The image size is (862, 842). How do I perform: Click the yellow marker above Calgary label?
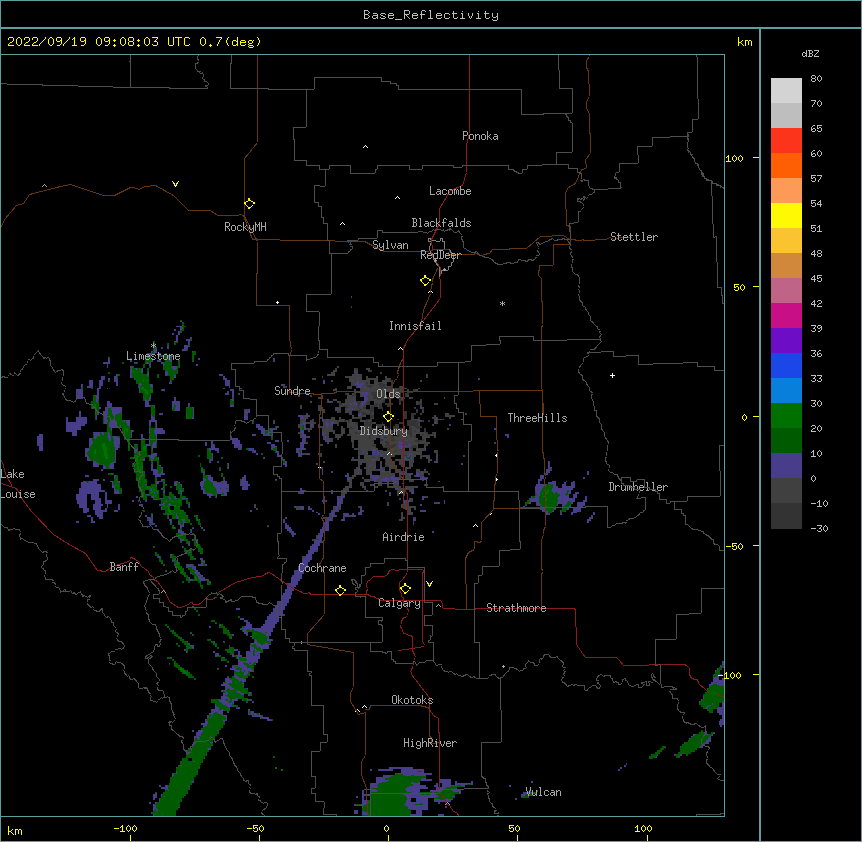pos(405,589)
